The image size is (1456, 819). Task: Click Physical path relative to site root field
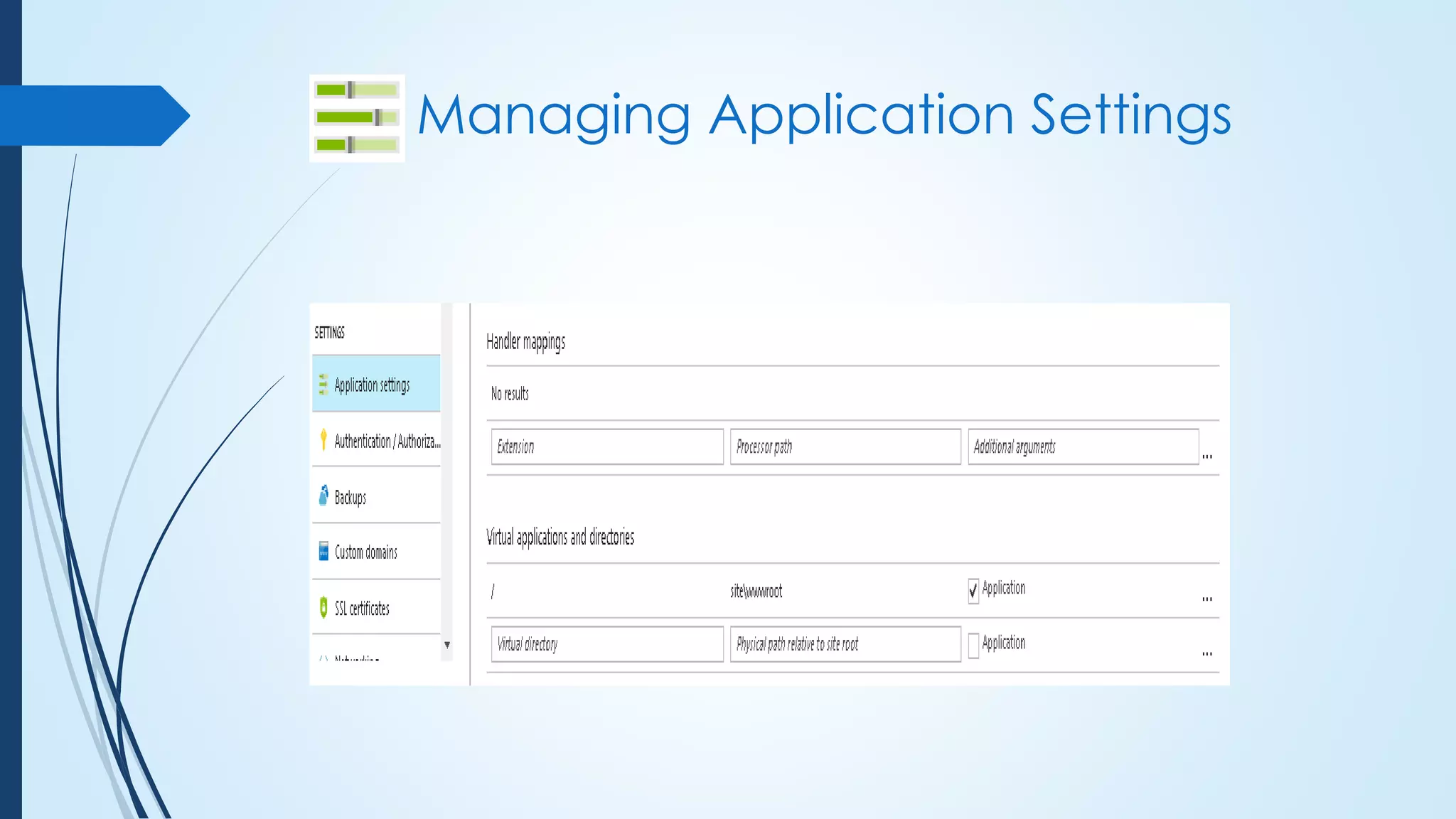pos(845,644)
